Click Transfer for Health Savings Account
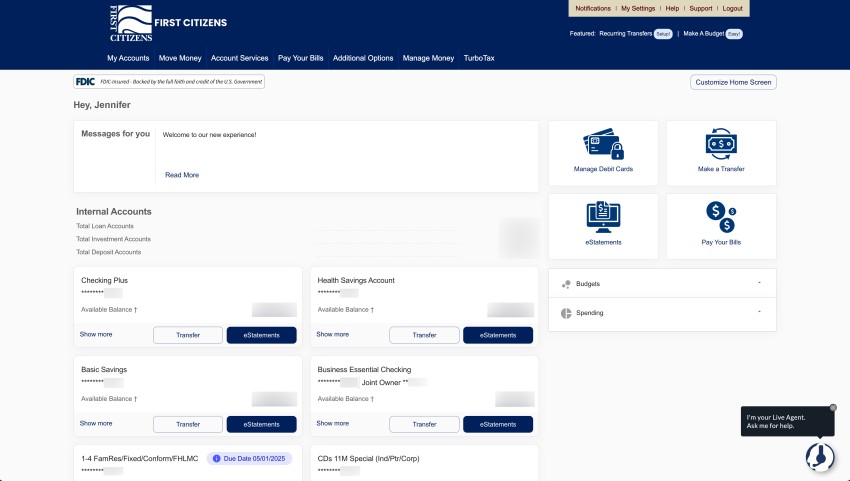The height and width of the screenshot is (481, 850). click(x=424, y=335)
